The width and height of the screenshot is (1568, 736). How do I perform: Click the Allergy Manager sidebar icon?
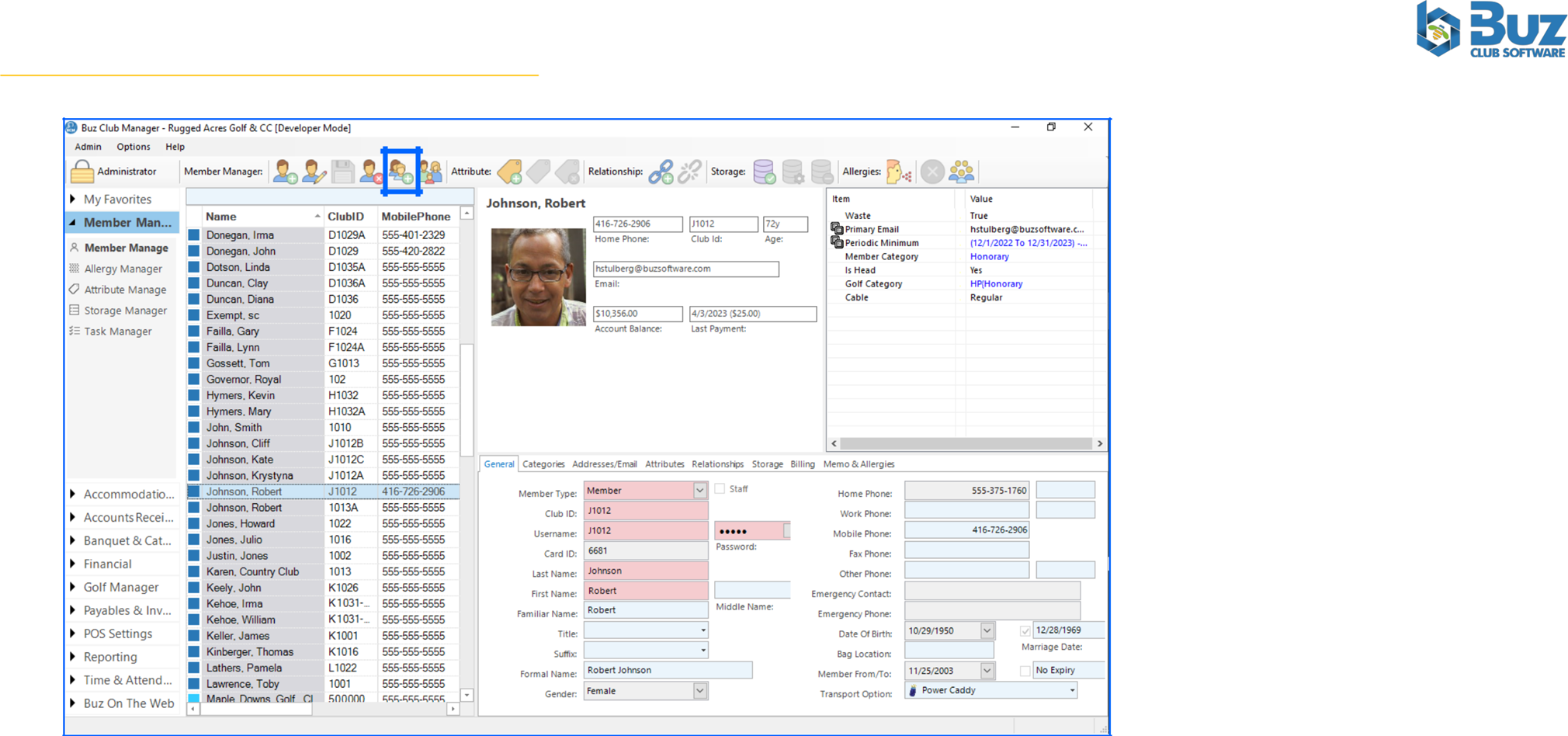click(75, 269)
